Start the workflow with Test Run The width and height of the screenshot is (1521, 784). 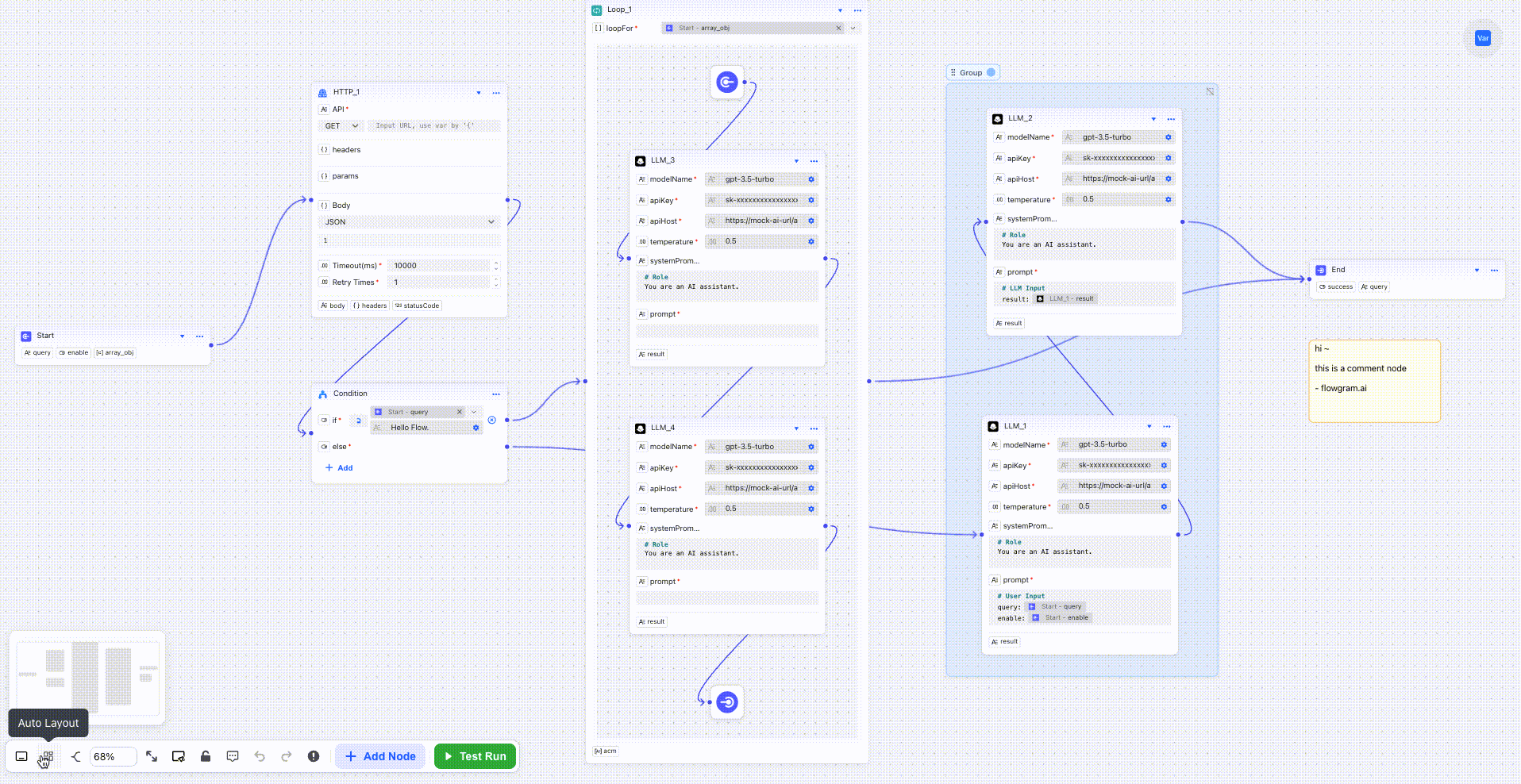pos(475,756)
